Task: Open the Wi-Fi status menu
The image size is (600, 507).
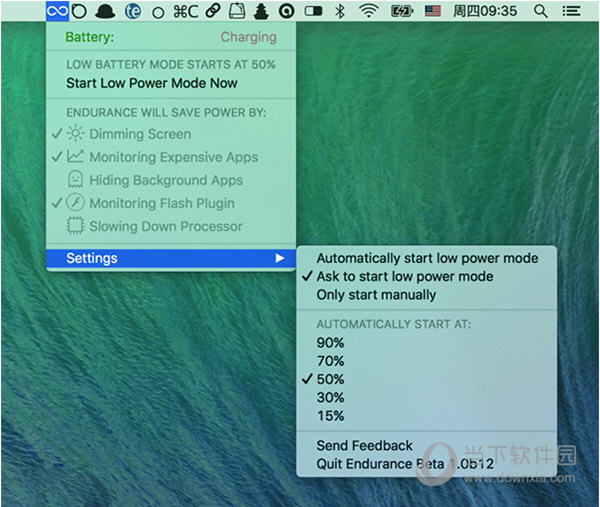Action: point(369,11)
